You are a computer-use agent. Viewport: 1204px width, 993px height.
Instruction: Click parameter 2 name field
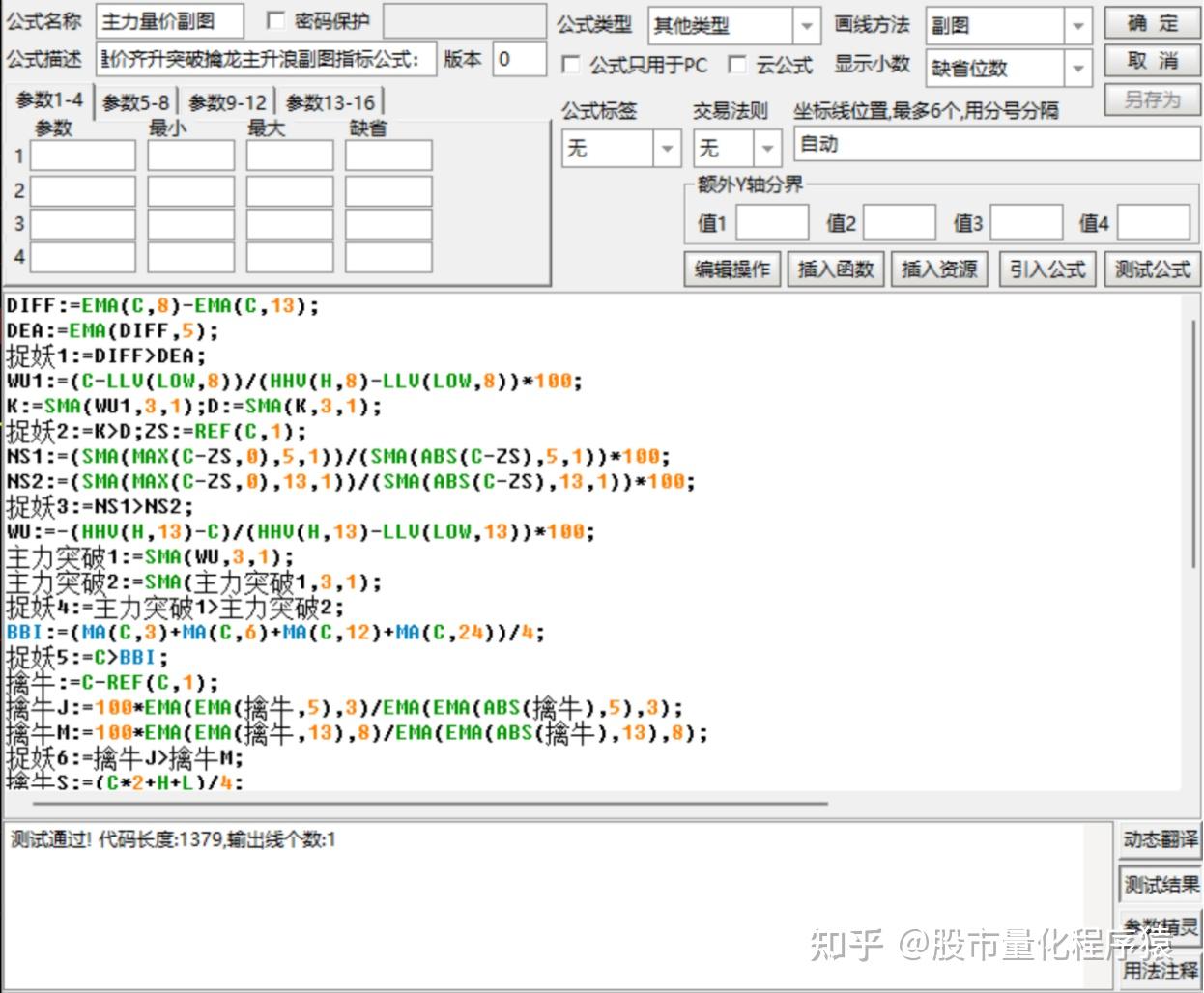[x=83, y=190]
